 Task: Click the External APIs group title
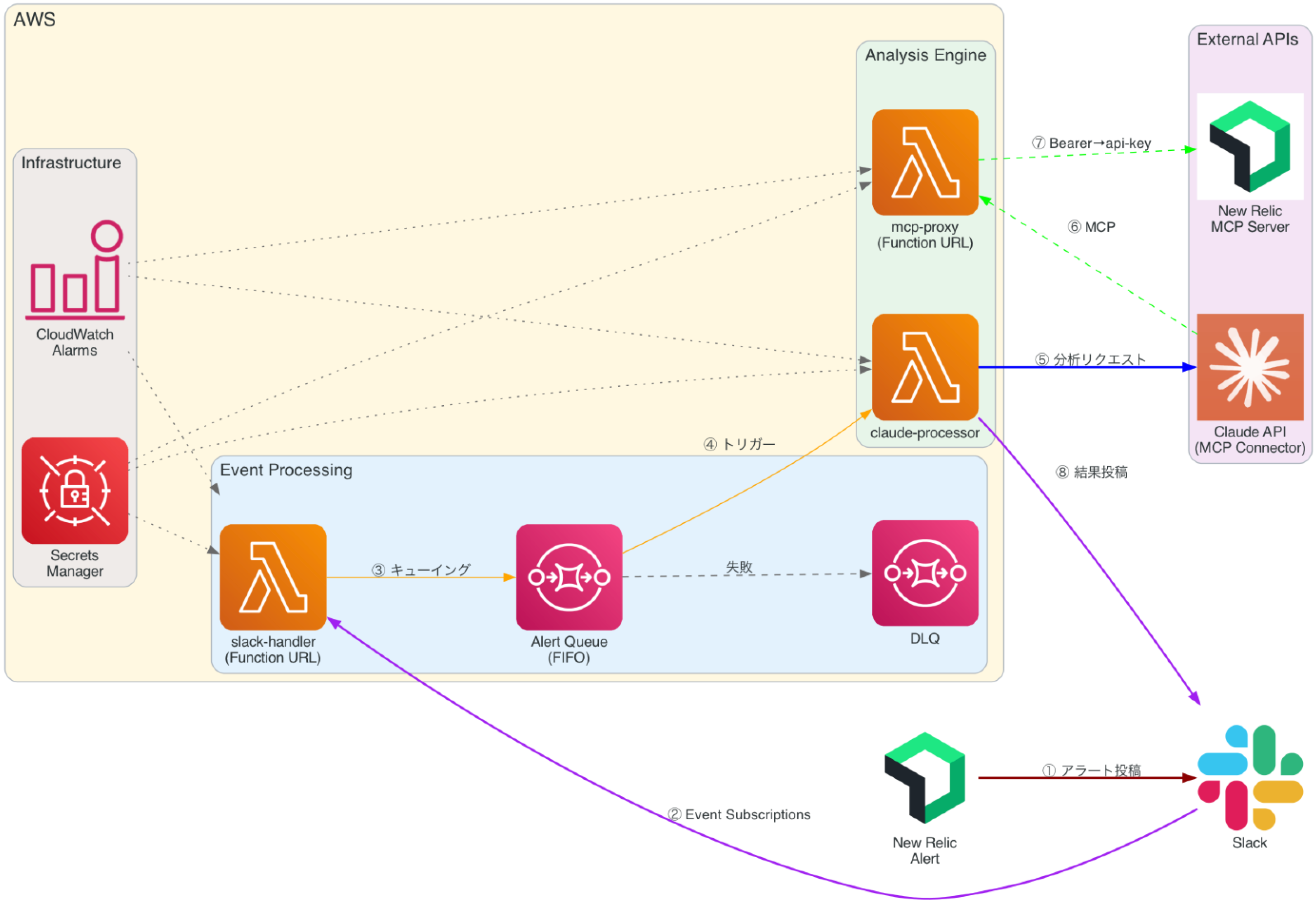pos(1247,39)
